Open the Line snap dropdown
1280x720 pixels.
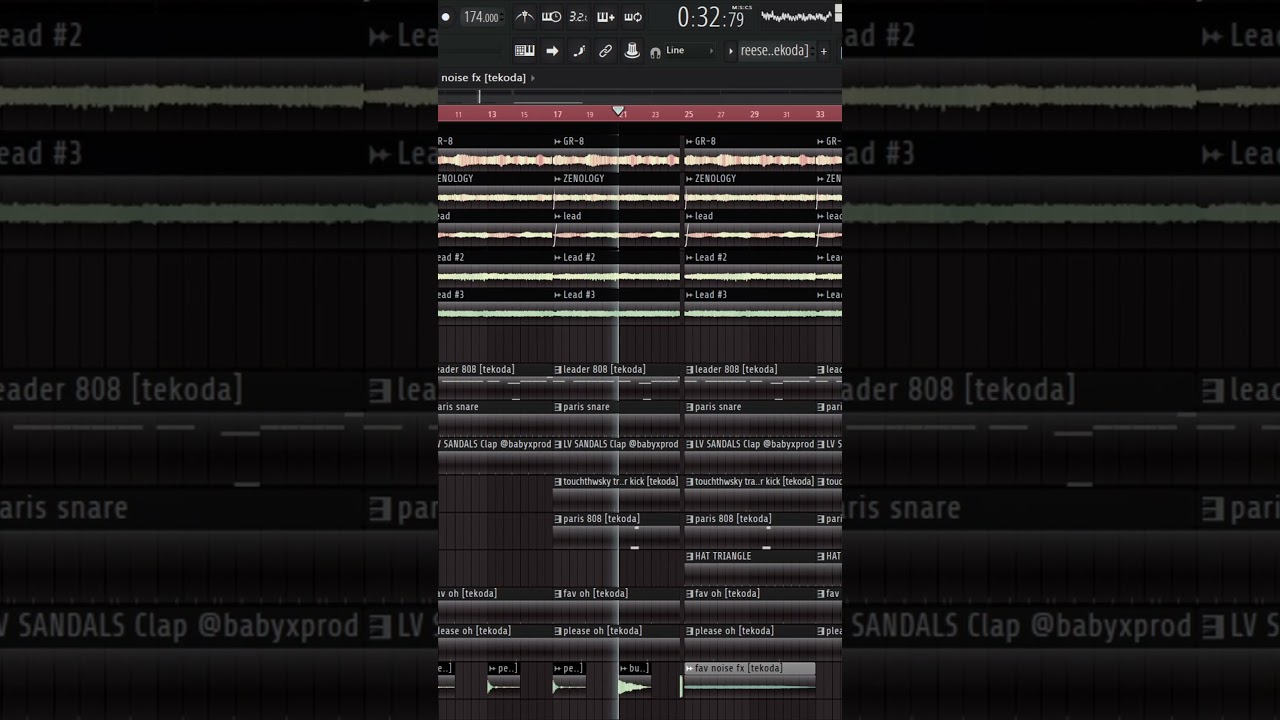tap(690, 51)
